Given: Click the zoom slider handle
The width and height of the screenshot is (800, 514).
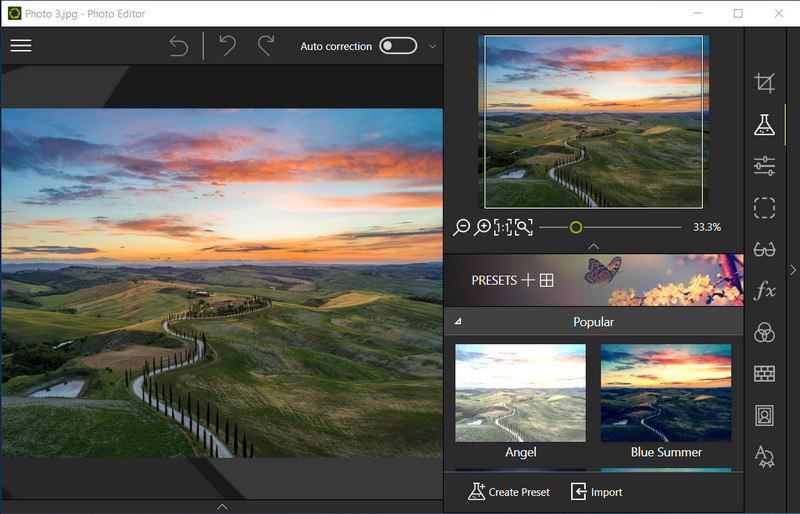Looking at the screenshot, I should click(x=576, y=227).
